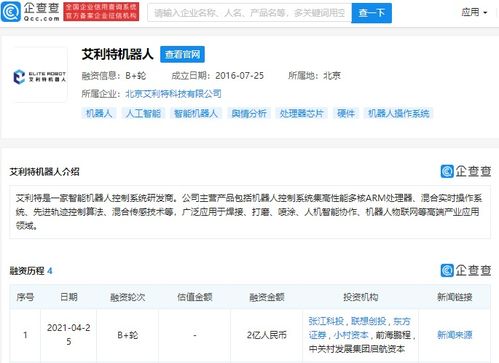Click the B+轮 cell in row 1

tap(128, 335)
